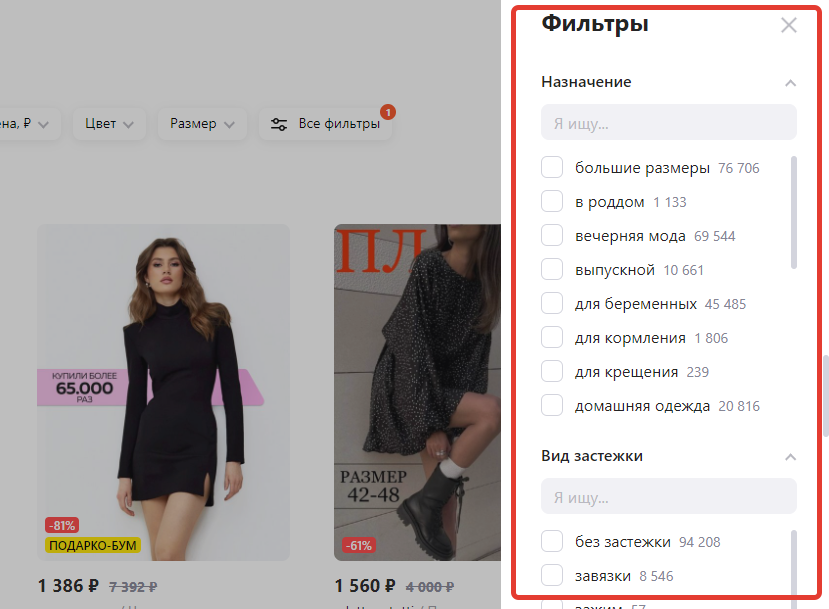Check the для кормления checkbox
This screenshot has width=829, height=609.
(551, 337)
